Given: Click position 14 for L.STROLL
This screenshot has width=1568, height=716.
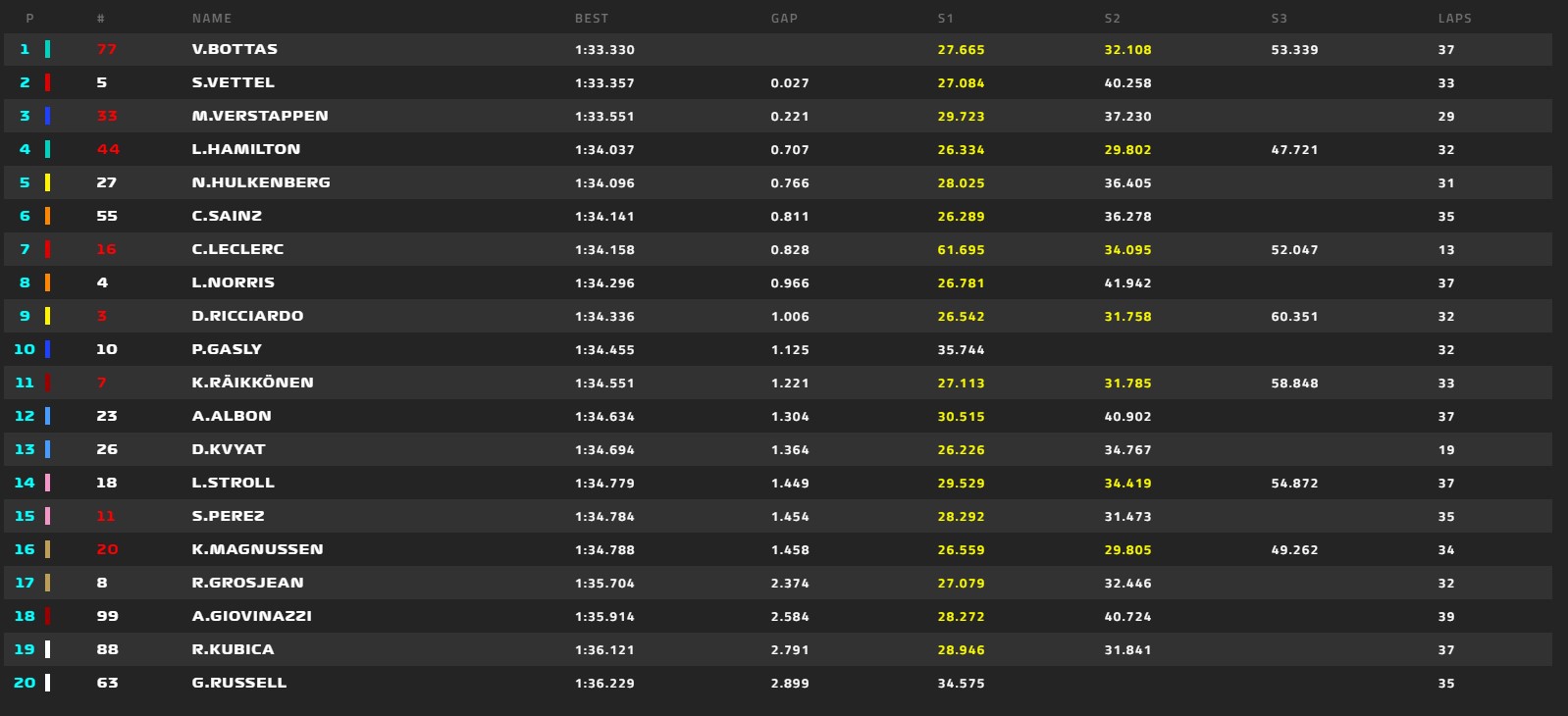Looking at the screenshot, I should pos(25,483).
